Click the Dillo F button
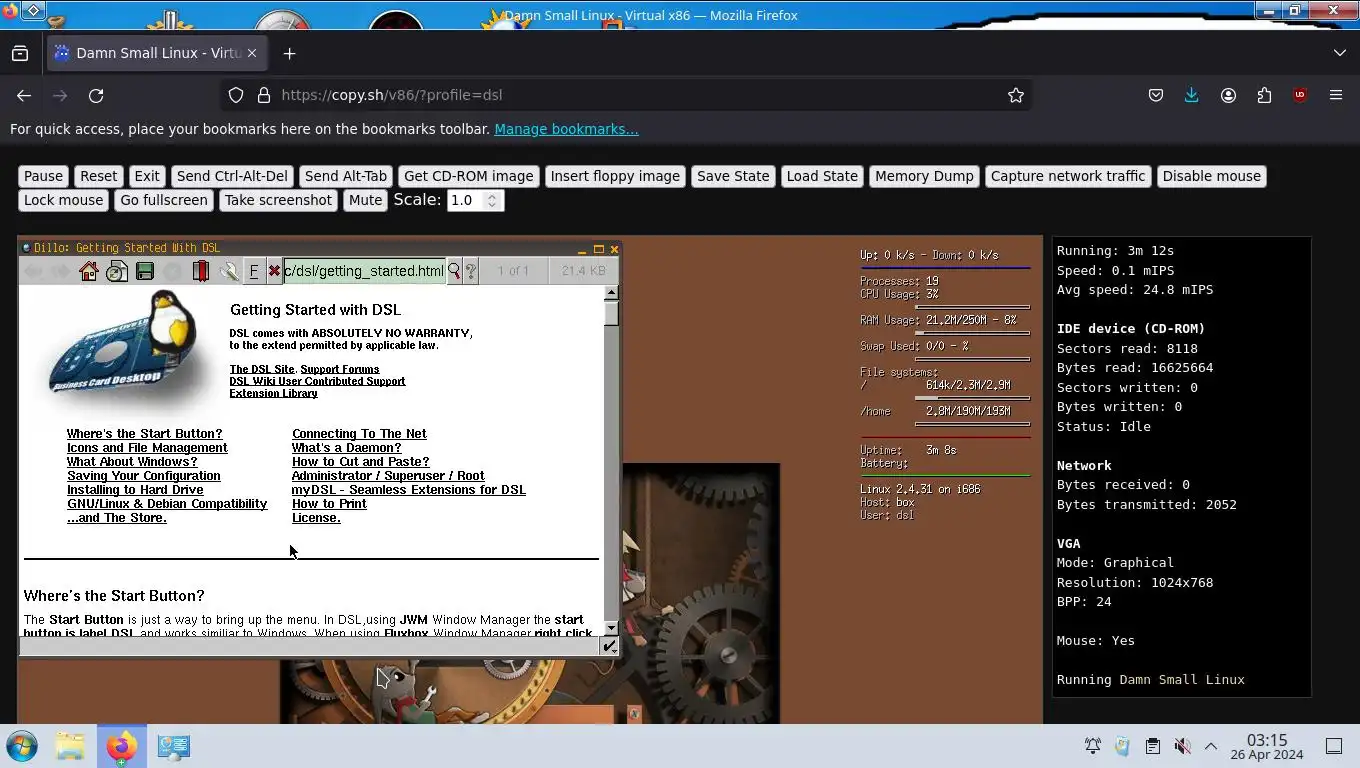The image size is (1360, 768). coord(254,271)
